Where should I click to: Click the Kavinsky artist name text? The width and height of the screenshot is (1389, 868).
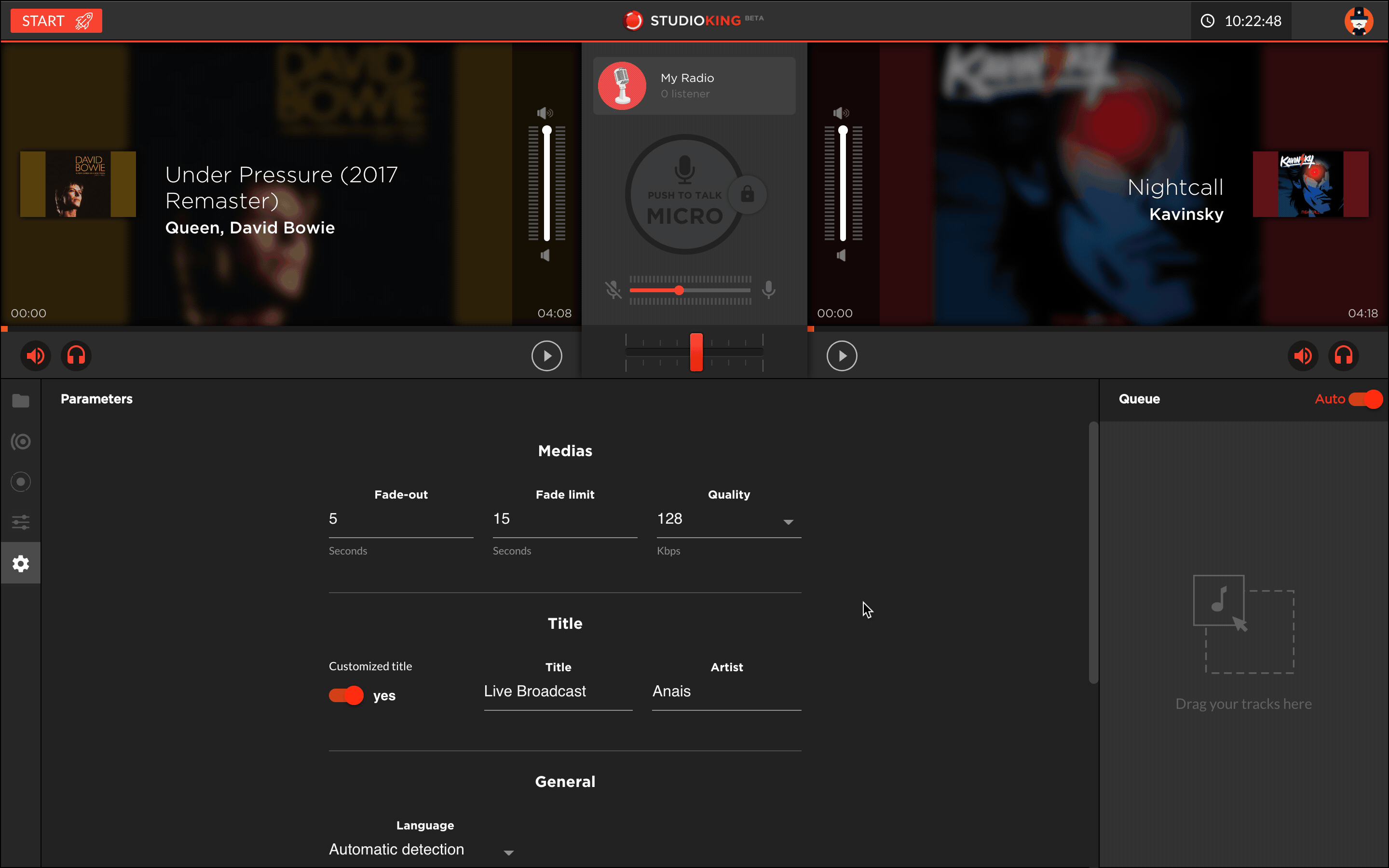pos(1186,214)
